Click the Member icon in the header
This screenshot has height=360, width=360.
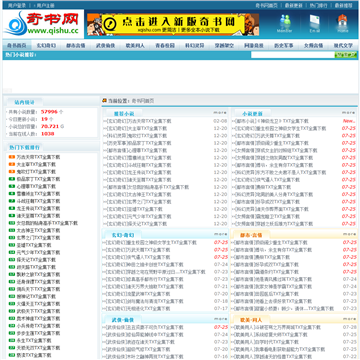coord(285,23)
